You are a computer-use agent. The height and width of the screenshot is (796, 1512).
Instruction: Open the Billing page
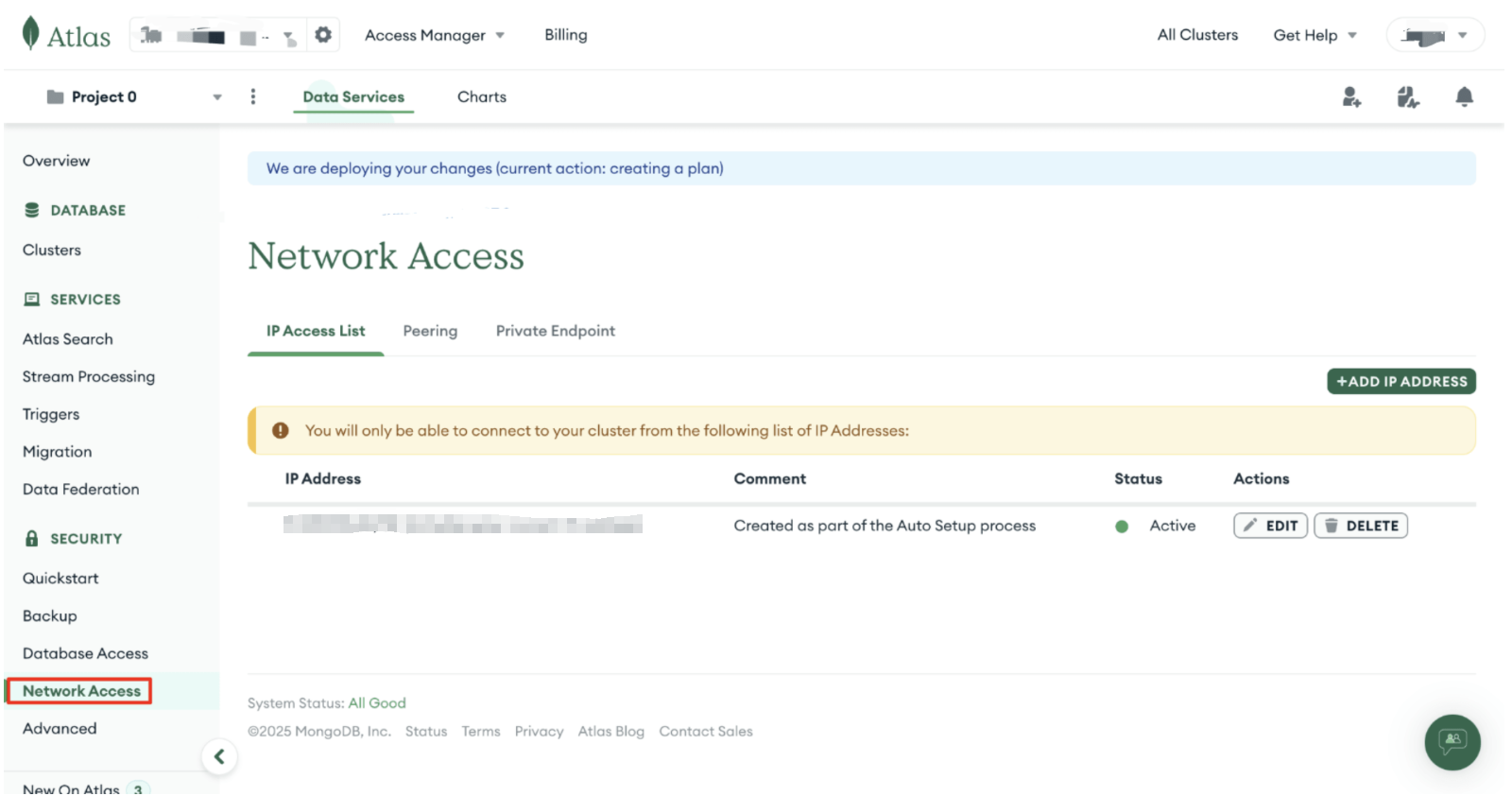pos(565,35)
